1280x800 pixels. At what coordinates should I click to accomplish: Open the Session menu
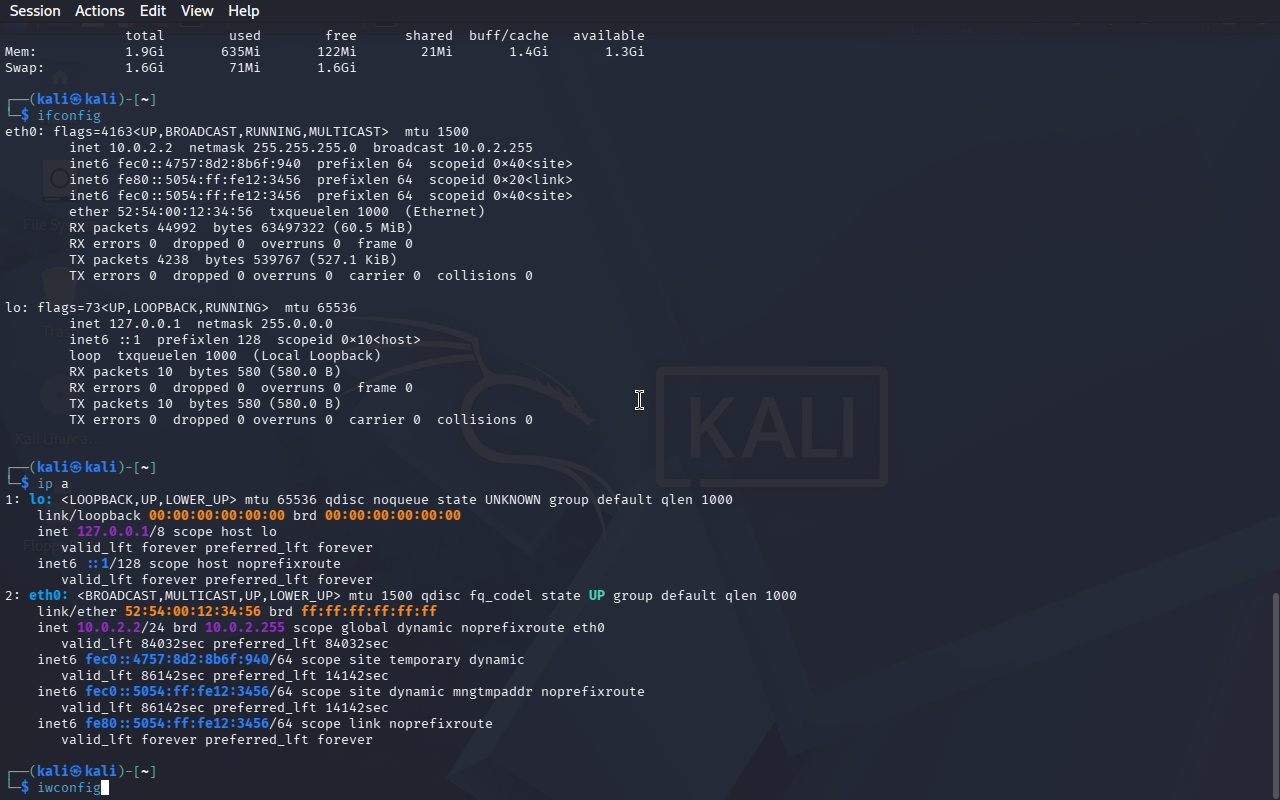coord(35,10)
